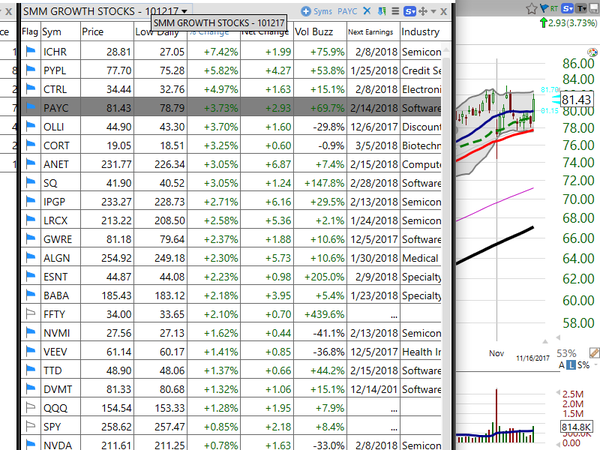Select the BABA symbol row
The width and height of the screenshot is (600, 450).
(x=231, y=295)
